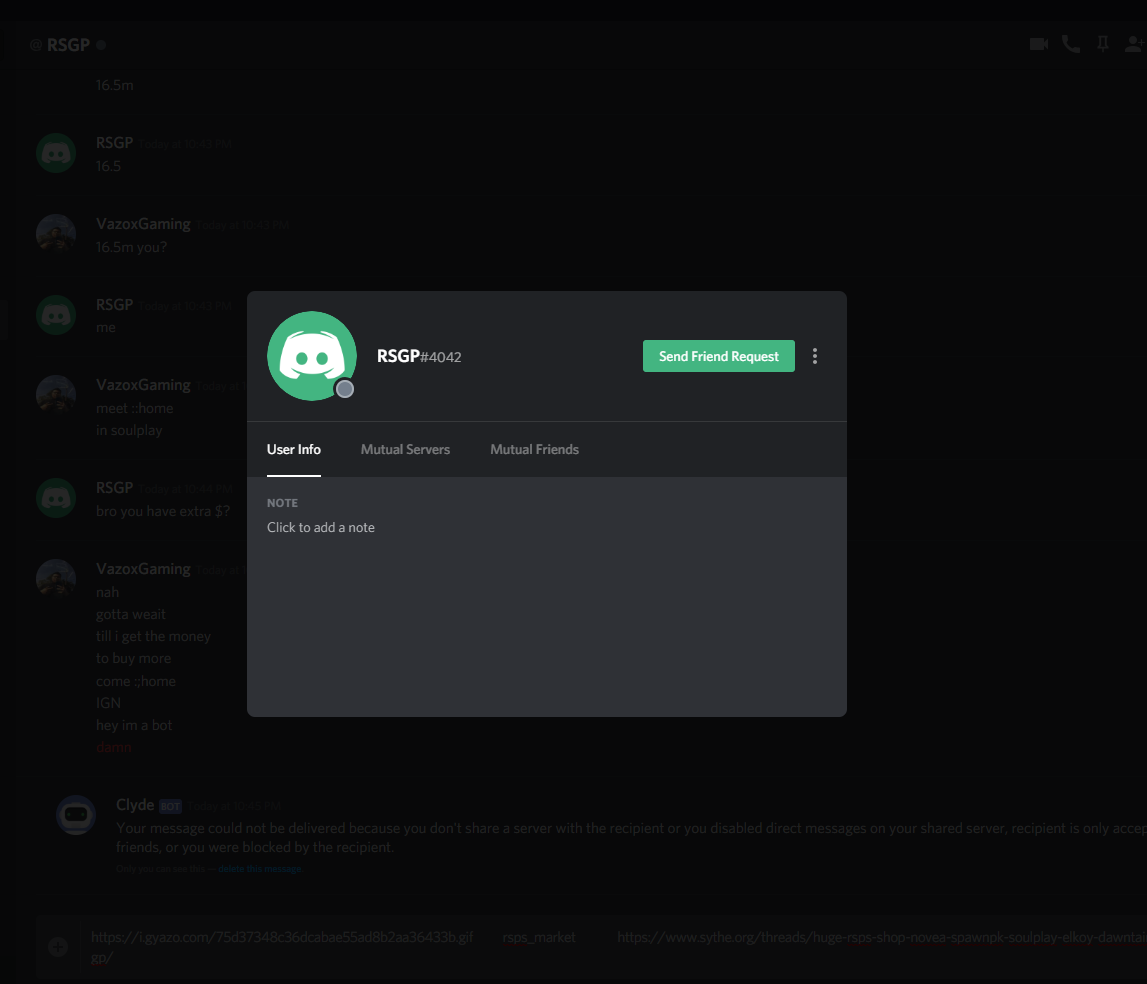This screenshot has width=1147, height=984.
Task: Click the upload attachment plus icon
Action: coord(58,947)
